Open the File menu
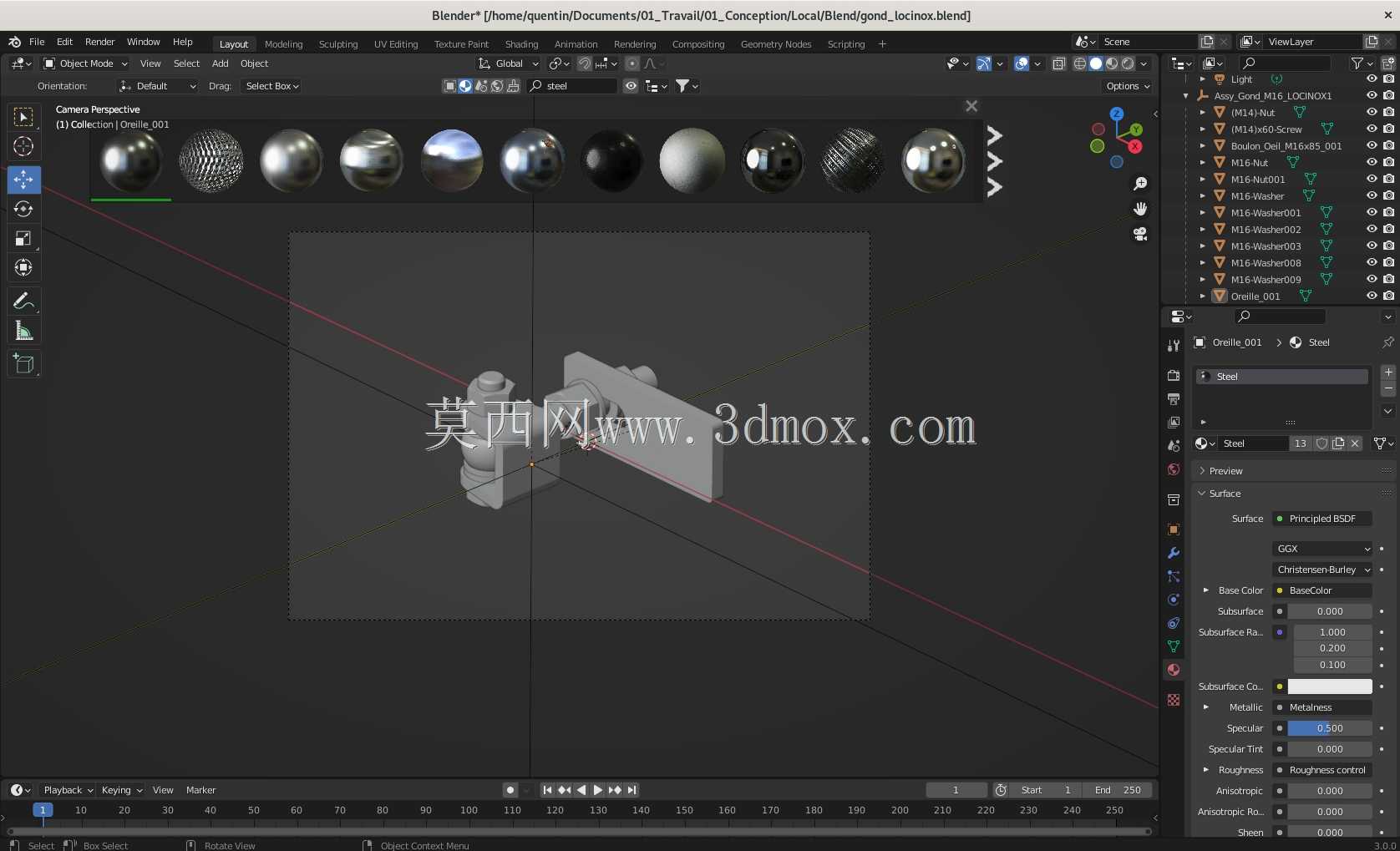Image resolution: width=1400 pixels, height=851 pixels. tap(37, 42)
